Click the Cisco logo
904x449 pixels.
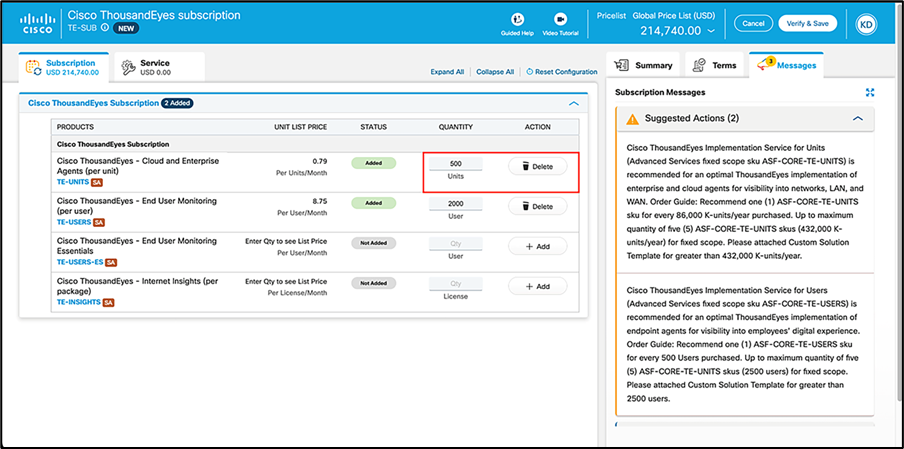tap(37, 25)
